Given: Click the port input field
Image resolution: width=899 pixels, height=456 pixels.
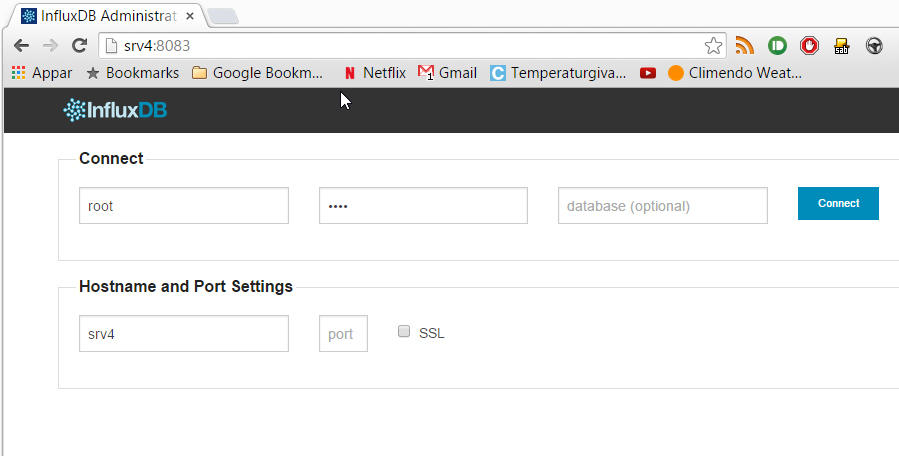Looking at the screenshot, I should tap(343, 333).
